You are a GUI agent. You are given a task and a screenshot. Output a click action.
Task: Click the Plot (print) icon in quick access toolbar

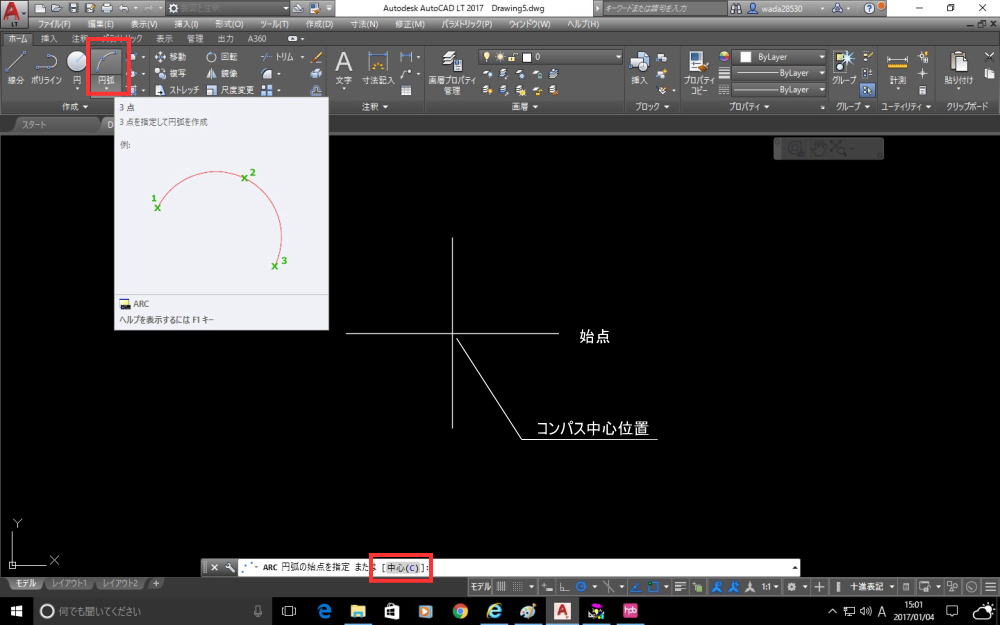click(x=107, y=8)
